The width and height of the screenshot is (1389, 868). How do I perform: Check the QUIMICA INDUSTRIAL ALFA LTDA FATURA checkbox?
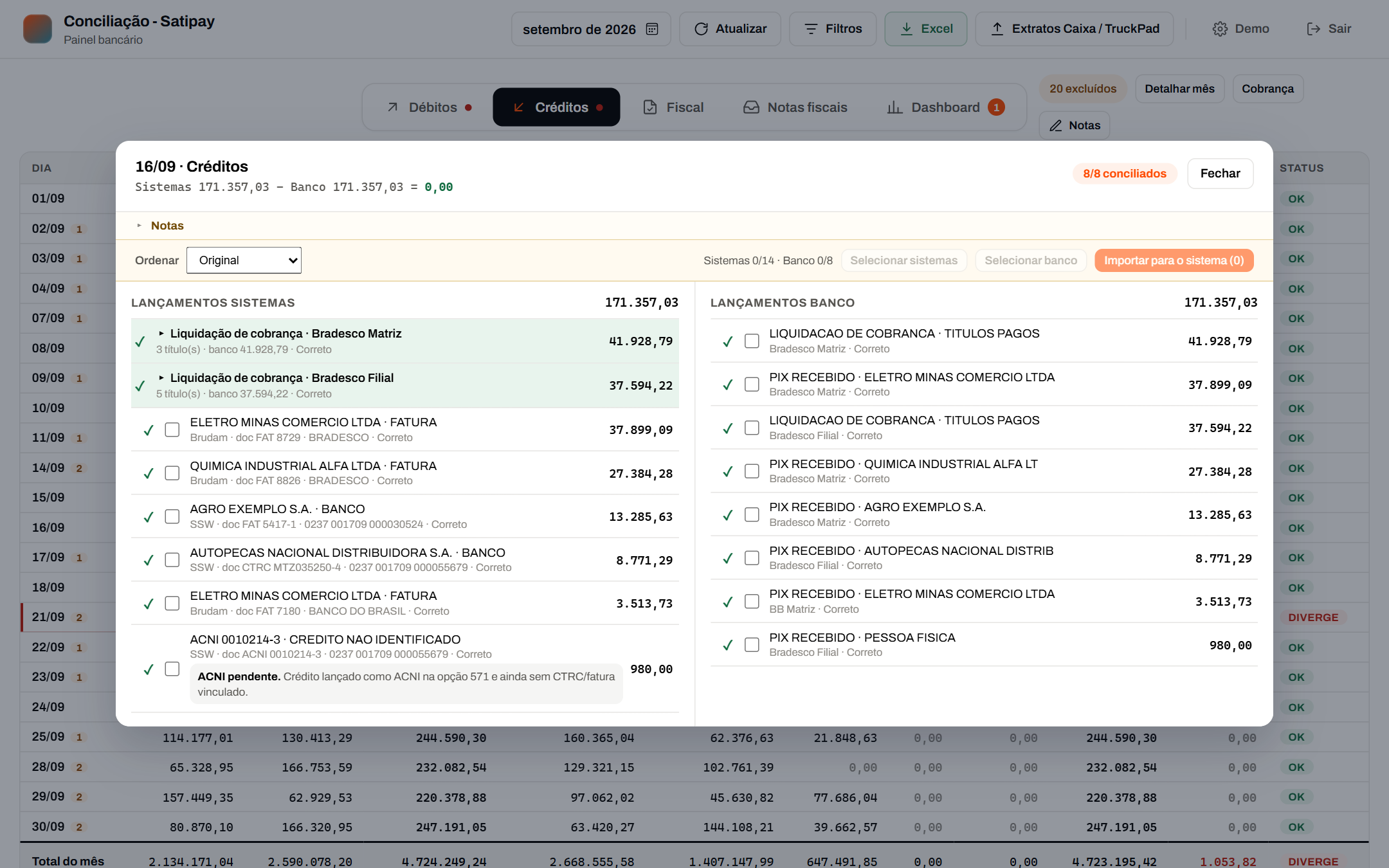tap(172, 473)
